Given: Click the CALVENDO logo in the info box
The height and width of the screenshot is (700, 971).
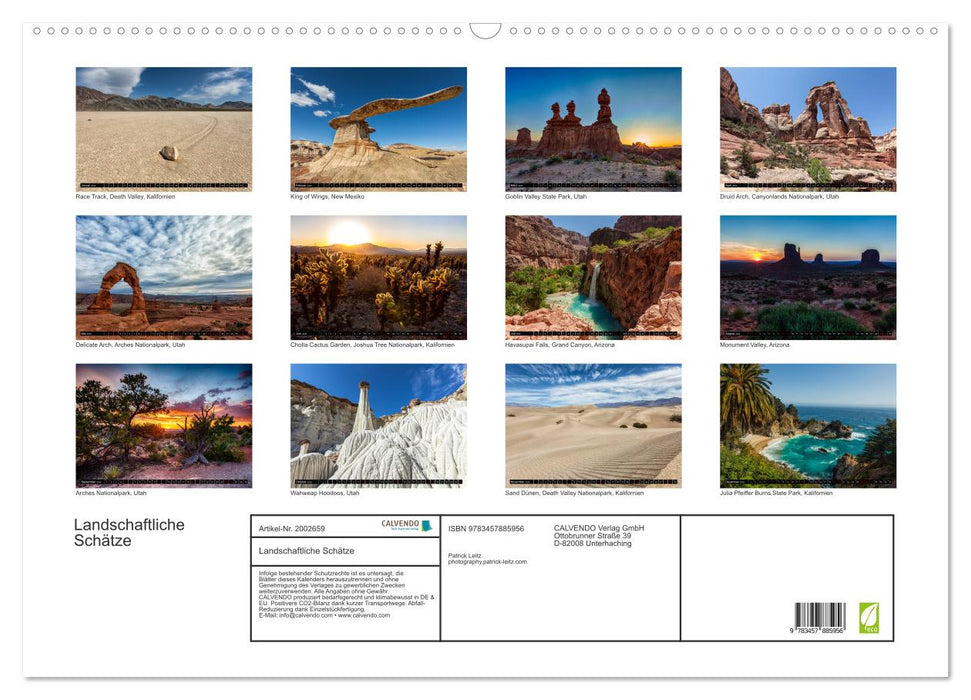Looking at the screenshot, I should click(406, 525).
